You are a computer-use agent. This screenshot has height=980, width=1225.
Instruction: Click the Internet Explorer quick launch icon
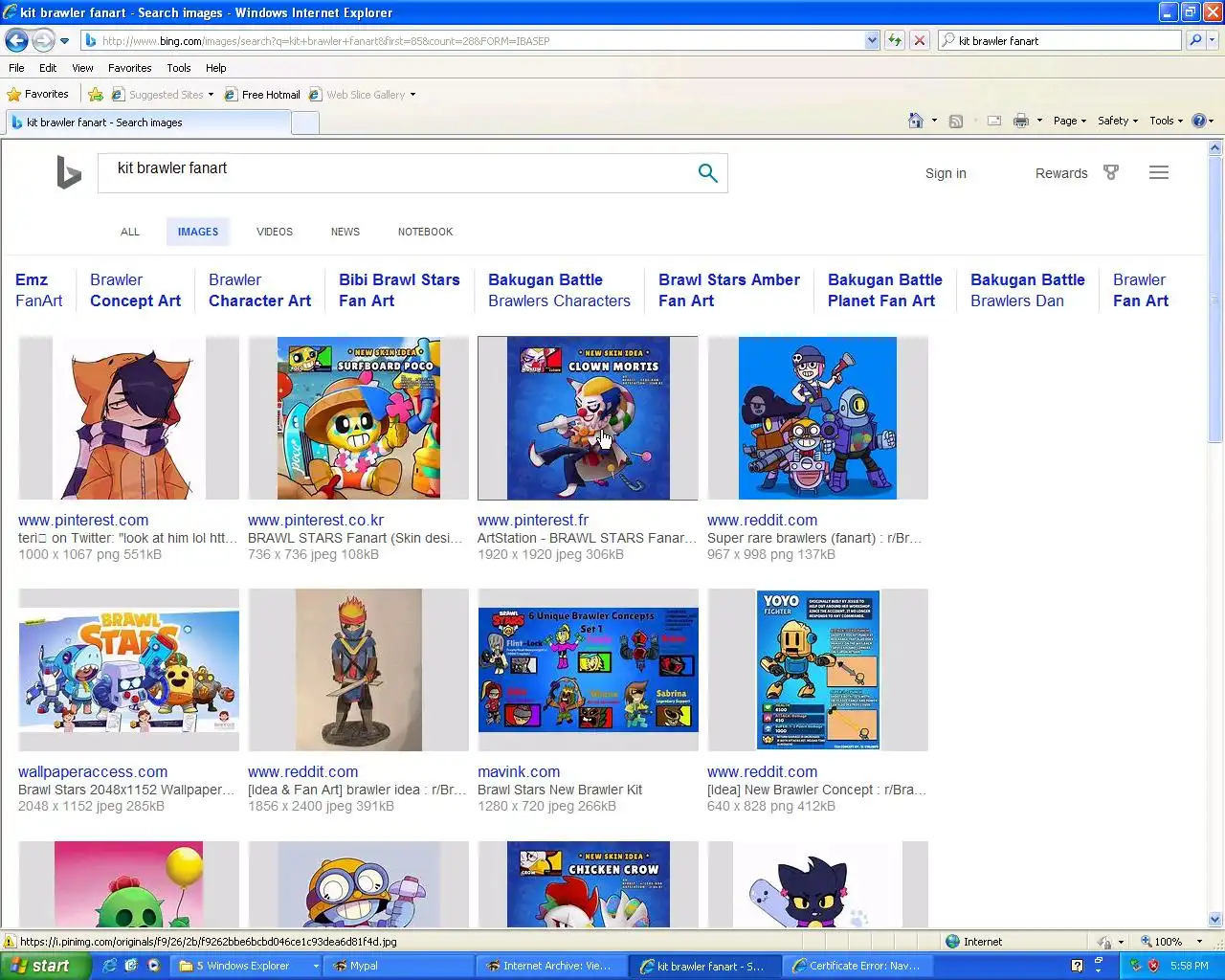point(109,966)
